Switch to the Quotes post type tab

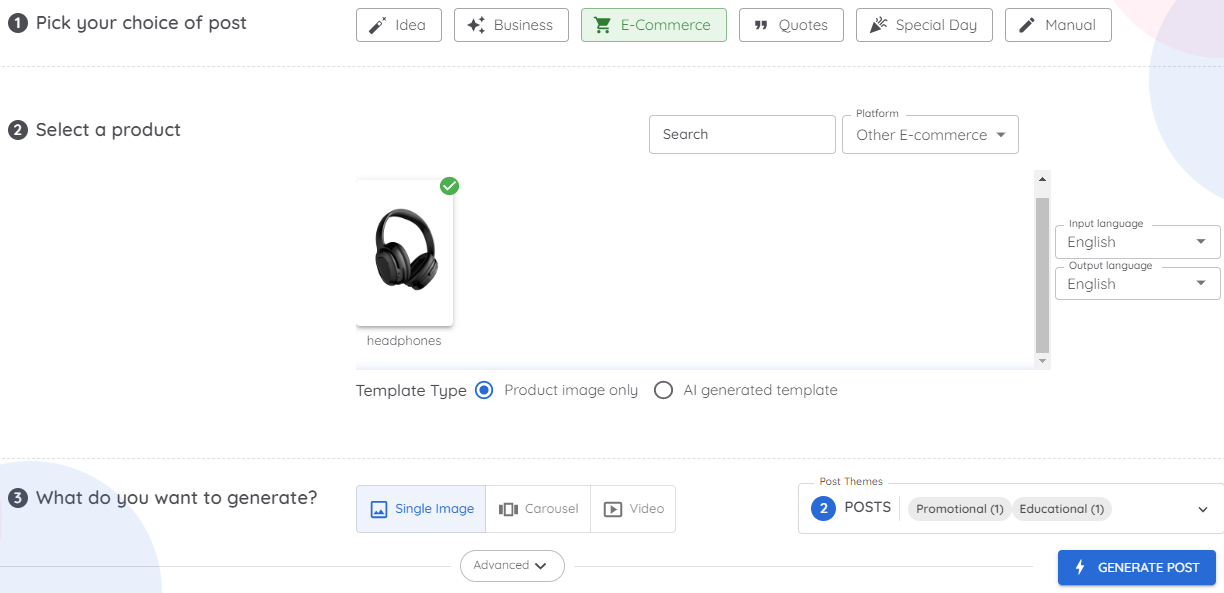[x=791, y=25]
